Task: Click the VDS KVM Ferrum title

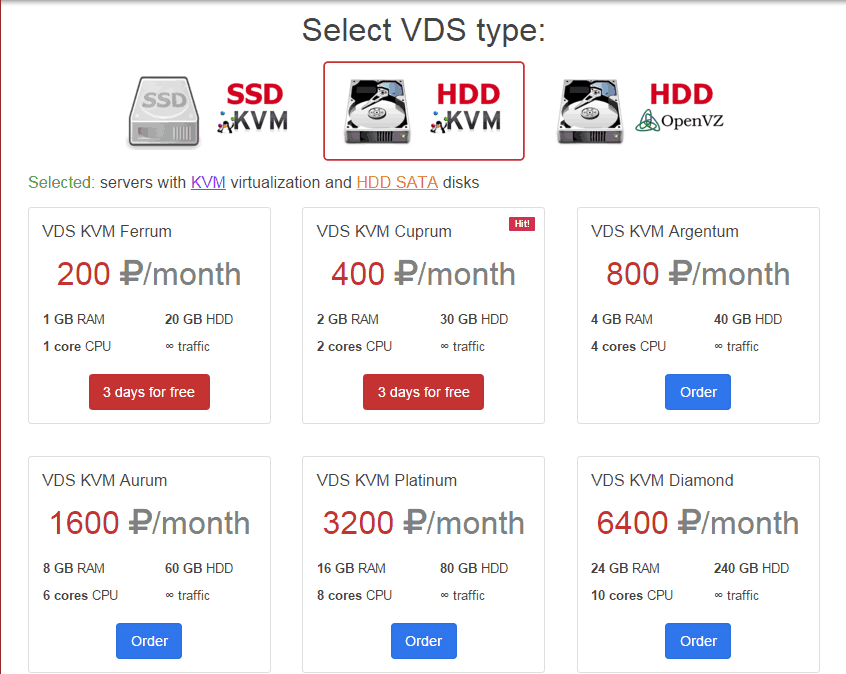Action: click(x=107, y=232)
